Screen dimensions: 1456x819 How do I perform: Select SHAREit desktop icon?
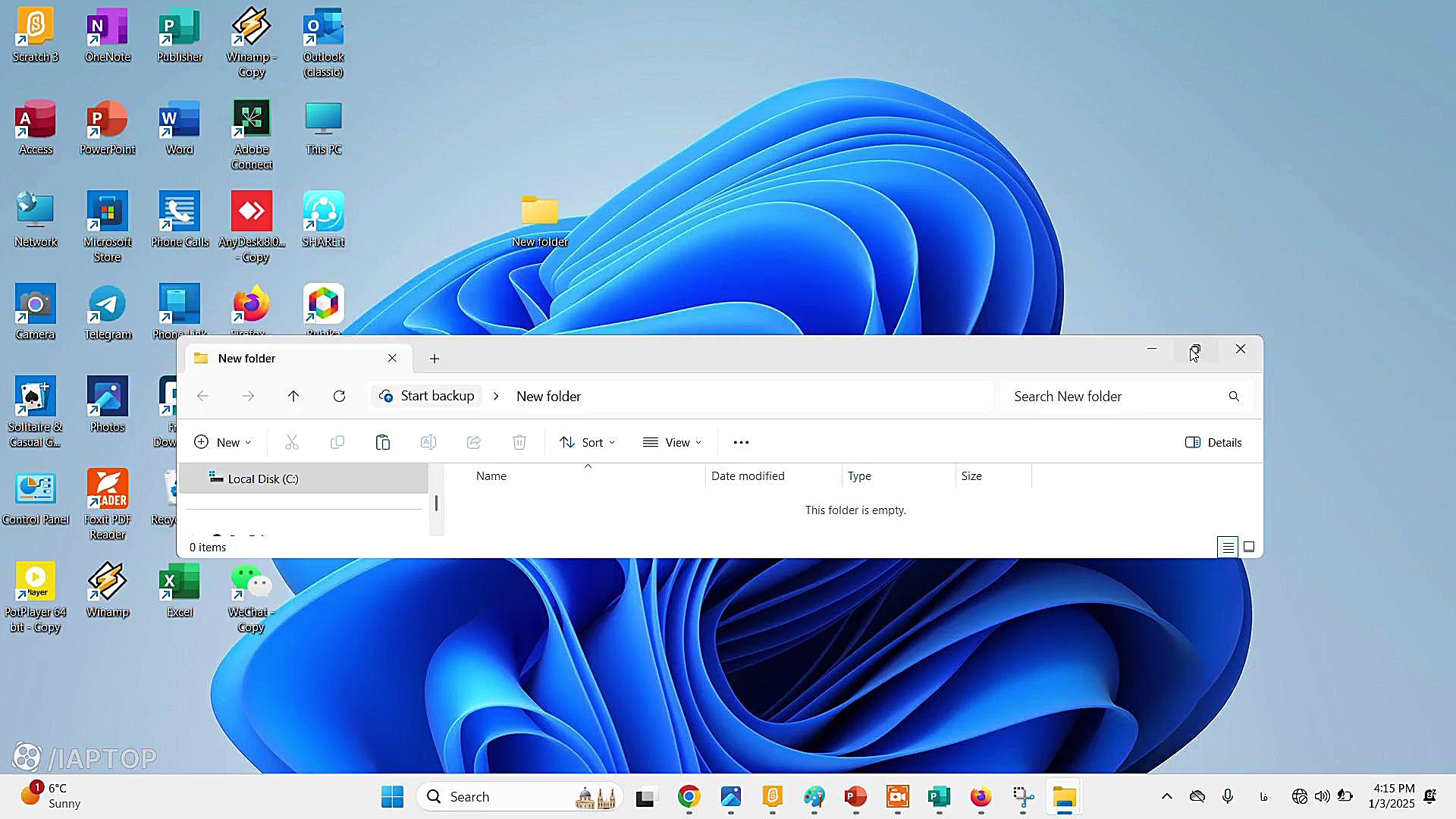[x=324, y=220]
